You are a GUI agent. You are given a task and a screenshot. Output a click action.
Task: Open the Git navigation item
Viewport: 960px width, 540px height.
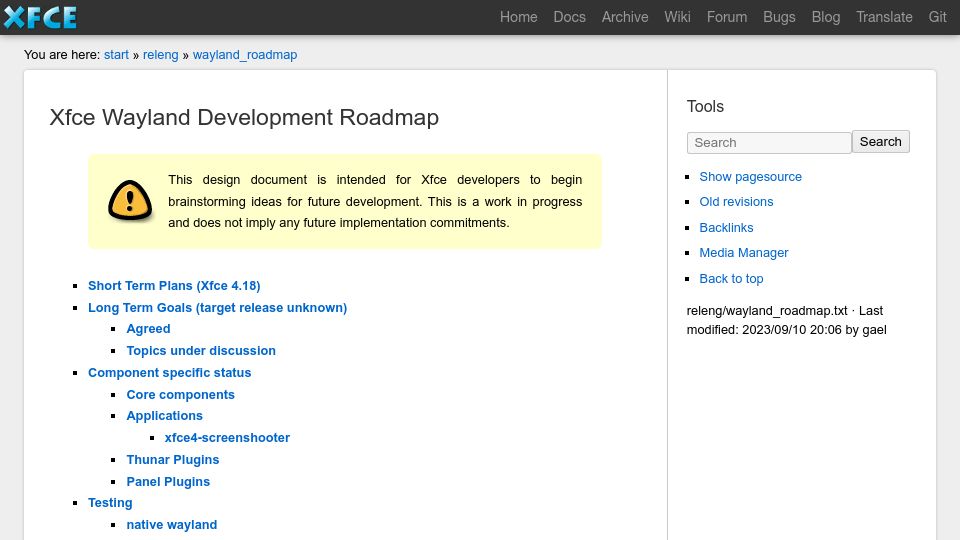tap(937, 17)
